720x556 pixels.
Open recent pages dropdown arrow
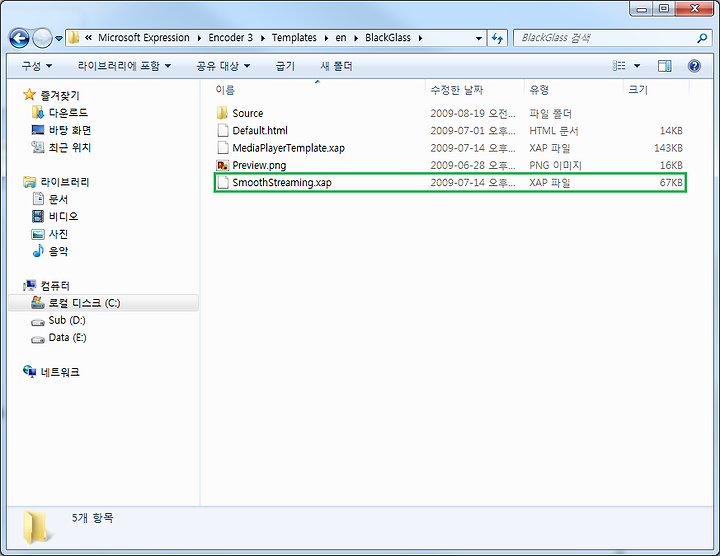59,39
